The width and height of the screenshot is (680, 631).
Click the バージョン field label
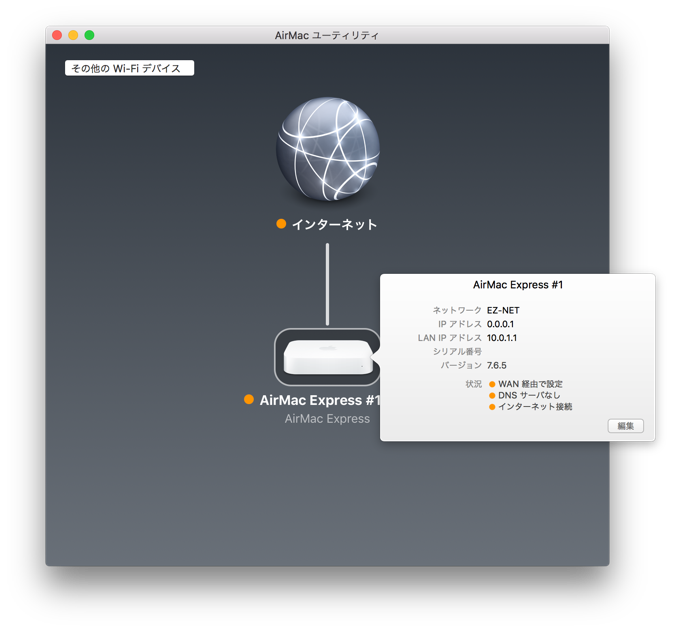point(461,366)
